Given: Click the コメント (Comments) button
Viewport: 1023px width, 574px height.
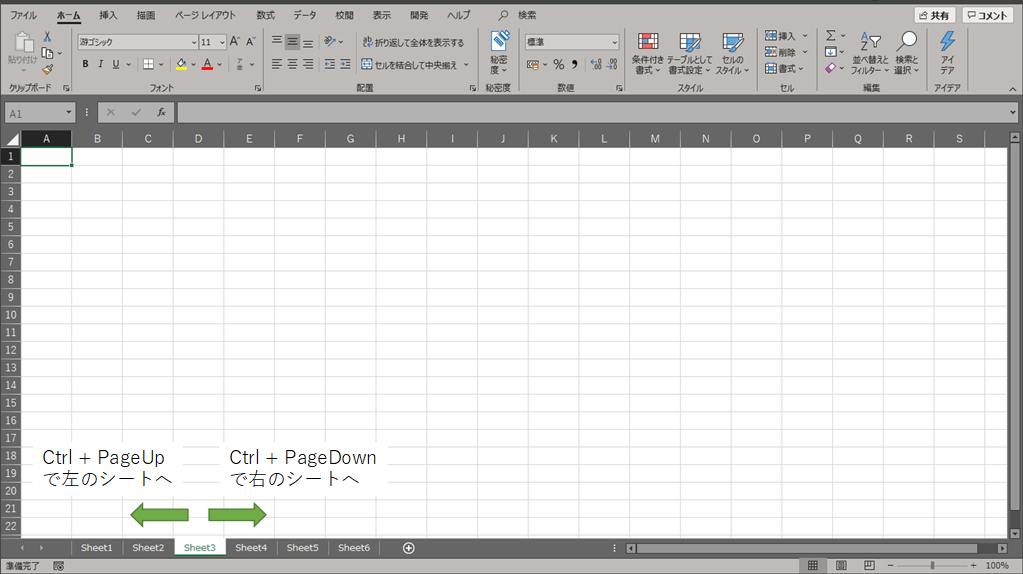Looking at the screenshot, I should click(987, 15).
